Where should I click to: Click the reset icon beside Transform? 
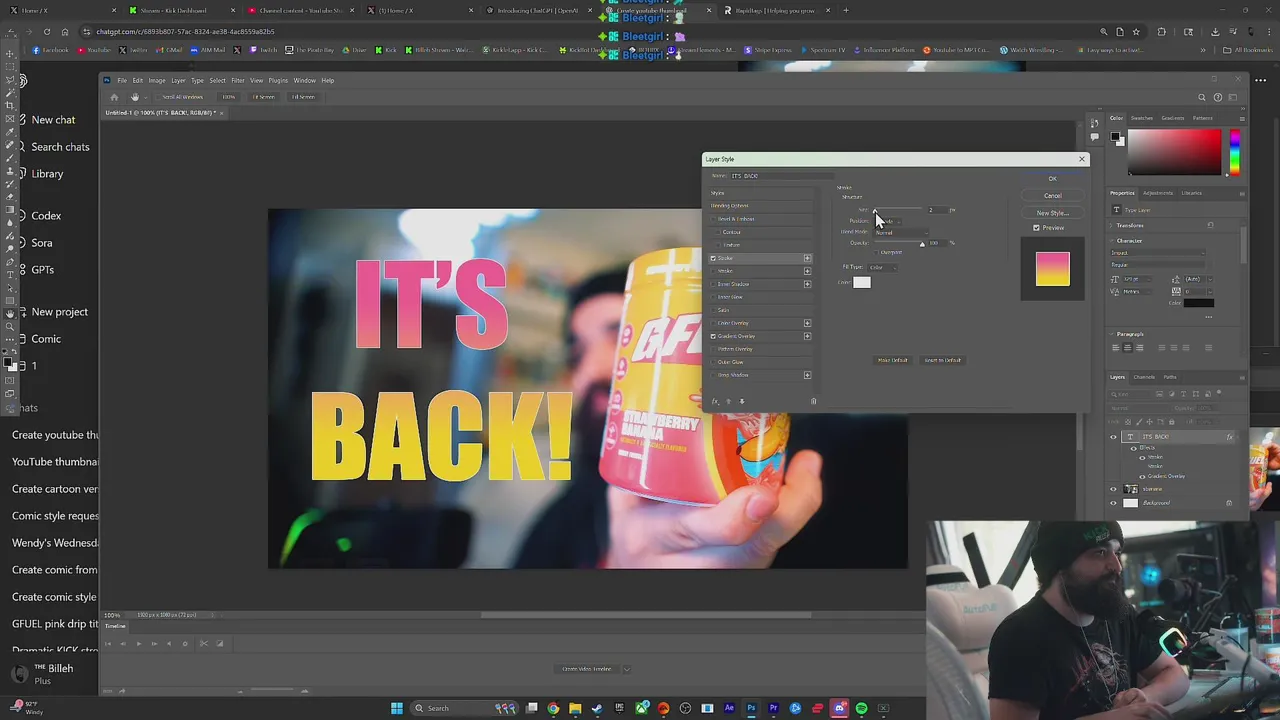[x=1210, y=225]
